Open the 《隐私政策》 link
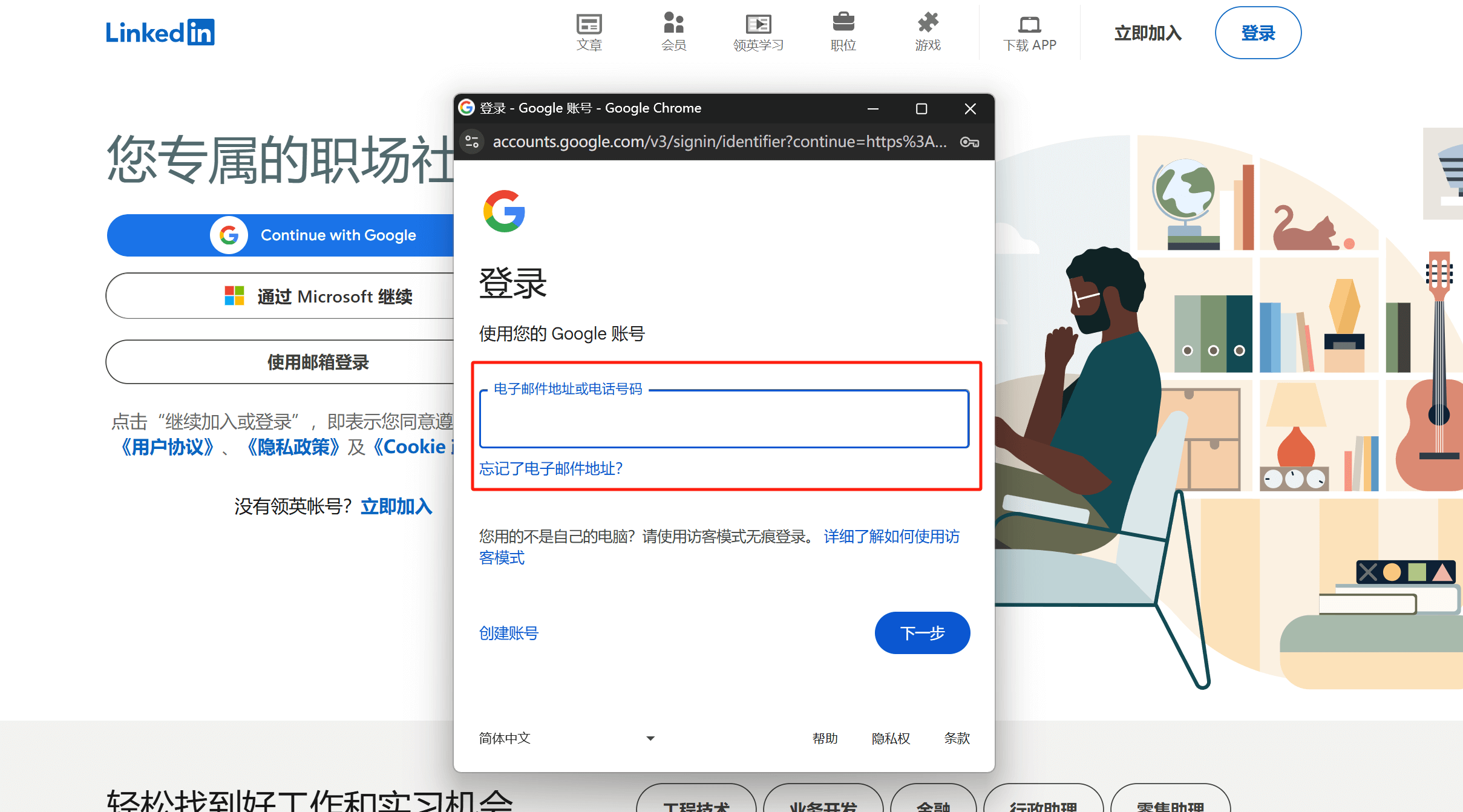The height and width of the screenshot is (812, 1463). point(293,447)
